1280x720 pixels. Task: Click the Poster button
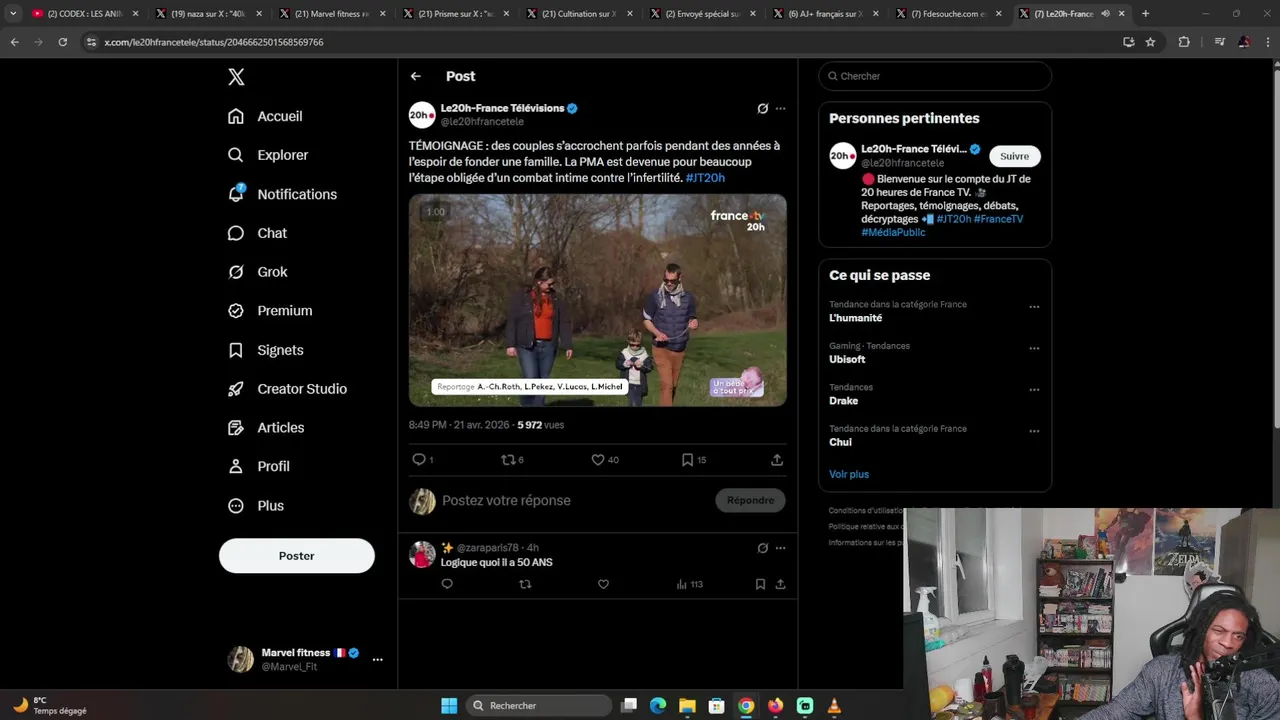tap(297, 556)
